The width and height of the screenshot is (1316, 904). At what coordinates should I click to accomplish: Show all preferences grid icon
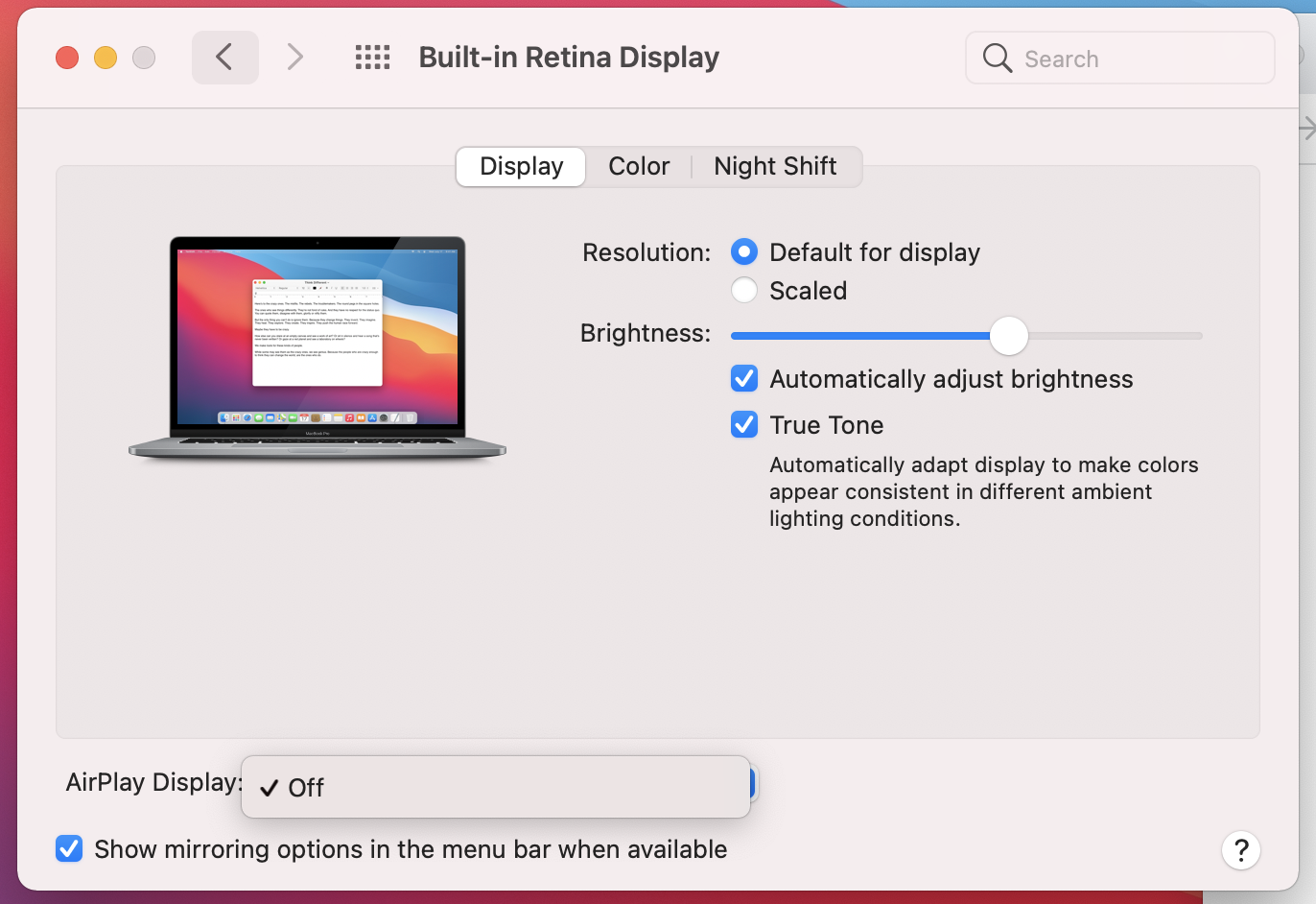[x=372, y=58]
